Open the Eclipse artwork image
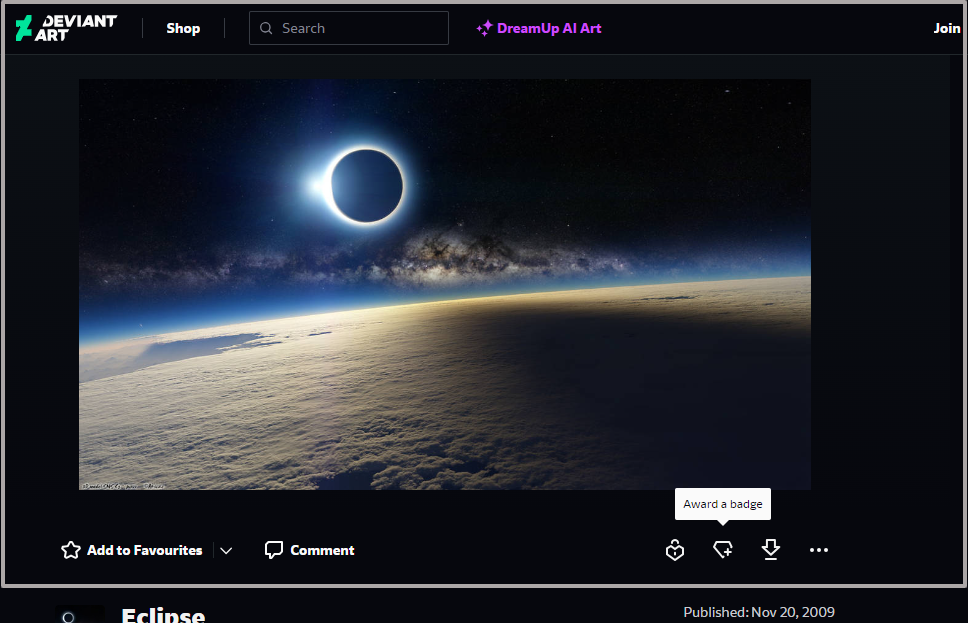Screen dimensions: 968x623 click(444, 284)
